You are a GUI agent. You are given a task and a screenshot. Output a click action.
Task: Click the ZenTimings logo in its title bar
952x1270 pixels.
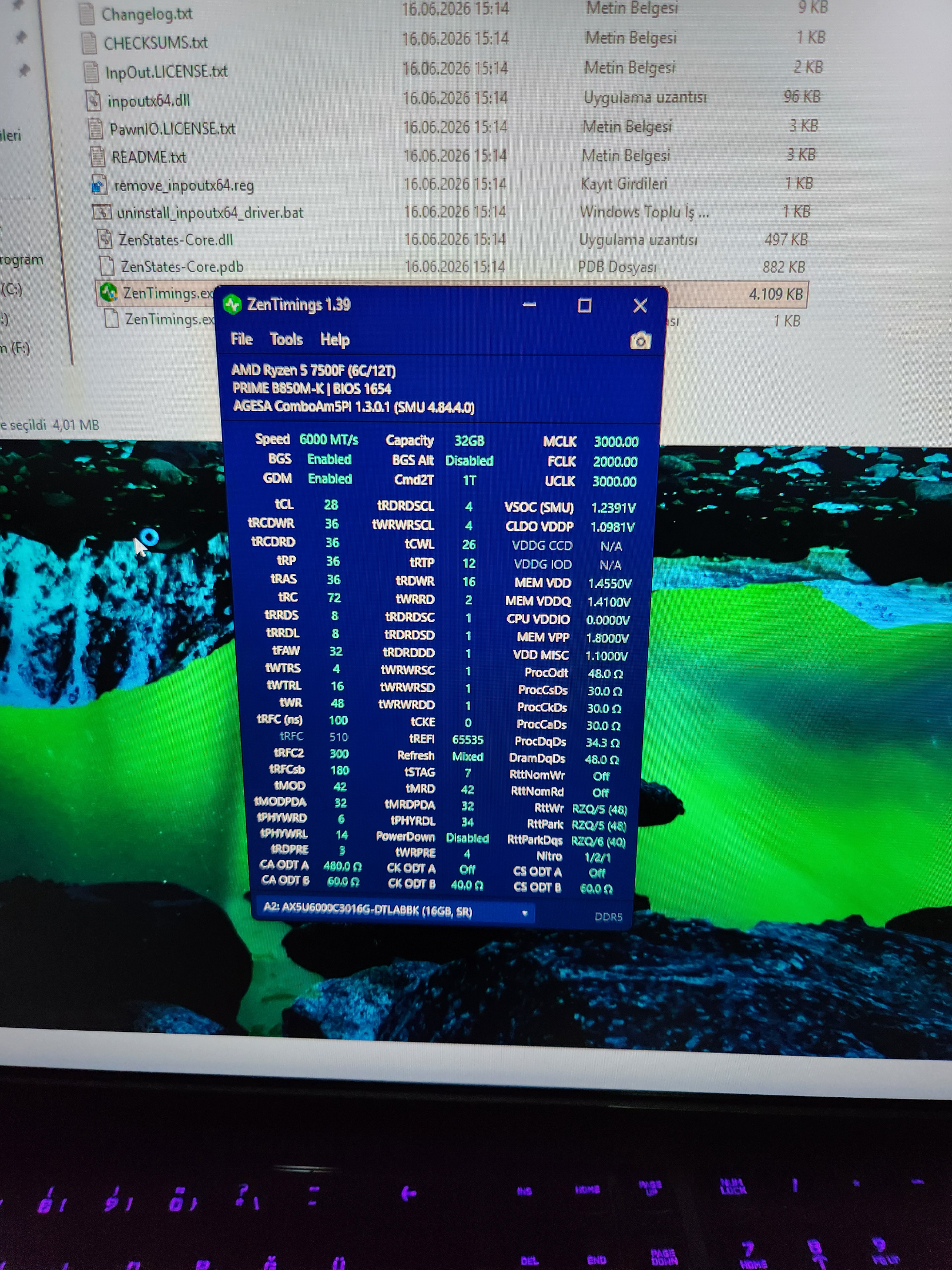pos(233,304)
